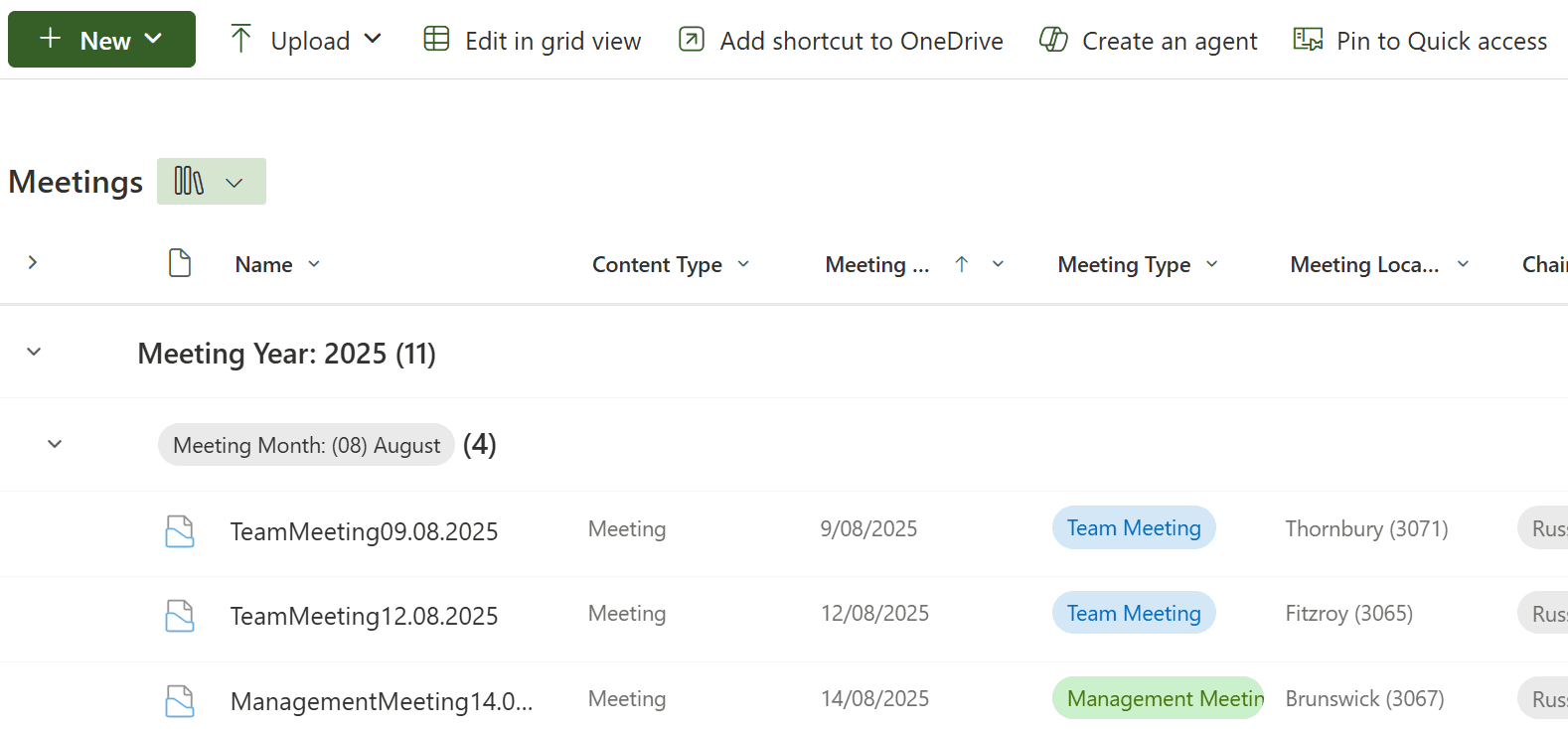Collapse the Meeting Month: (08) August group
Viewport: 1568px width, 729px height.
coord(55,444)
